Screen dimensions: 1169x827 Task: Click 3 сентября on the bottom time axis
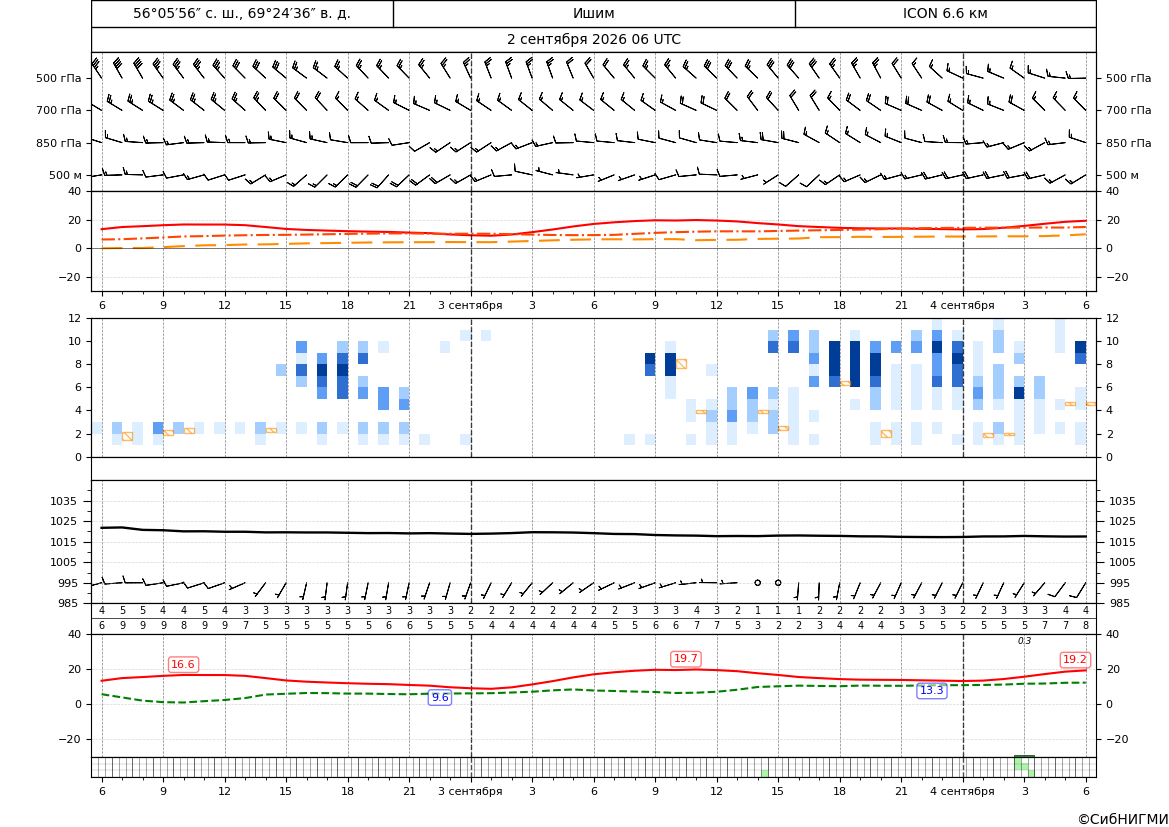tap(470, 791)
